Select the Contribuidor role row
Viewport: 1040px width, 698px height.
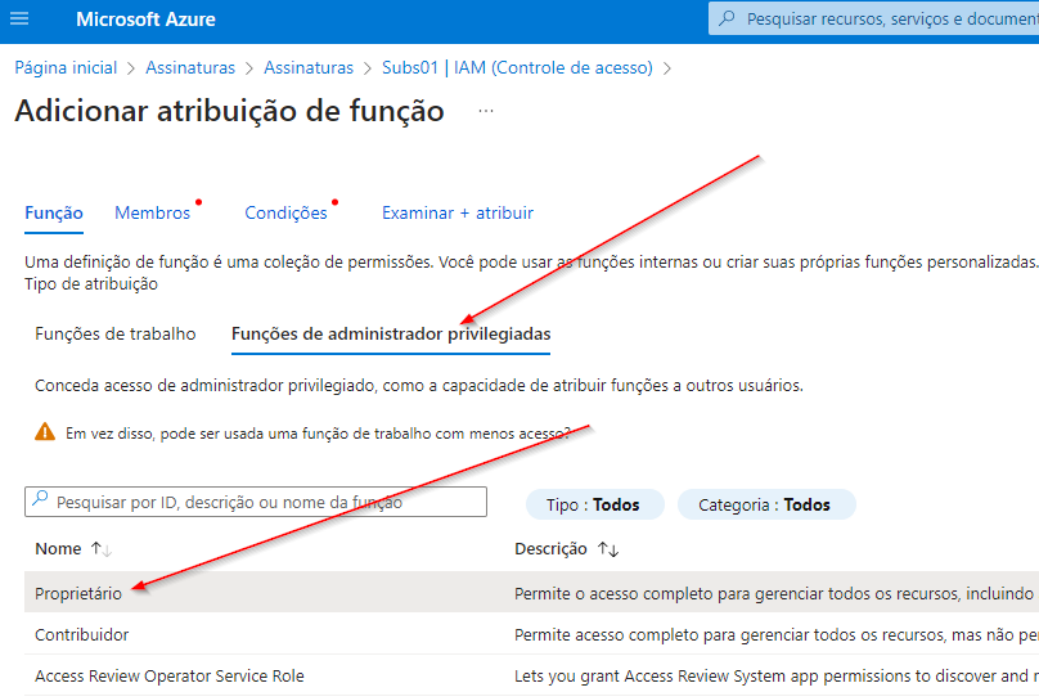pos(531,634)
